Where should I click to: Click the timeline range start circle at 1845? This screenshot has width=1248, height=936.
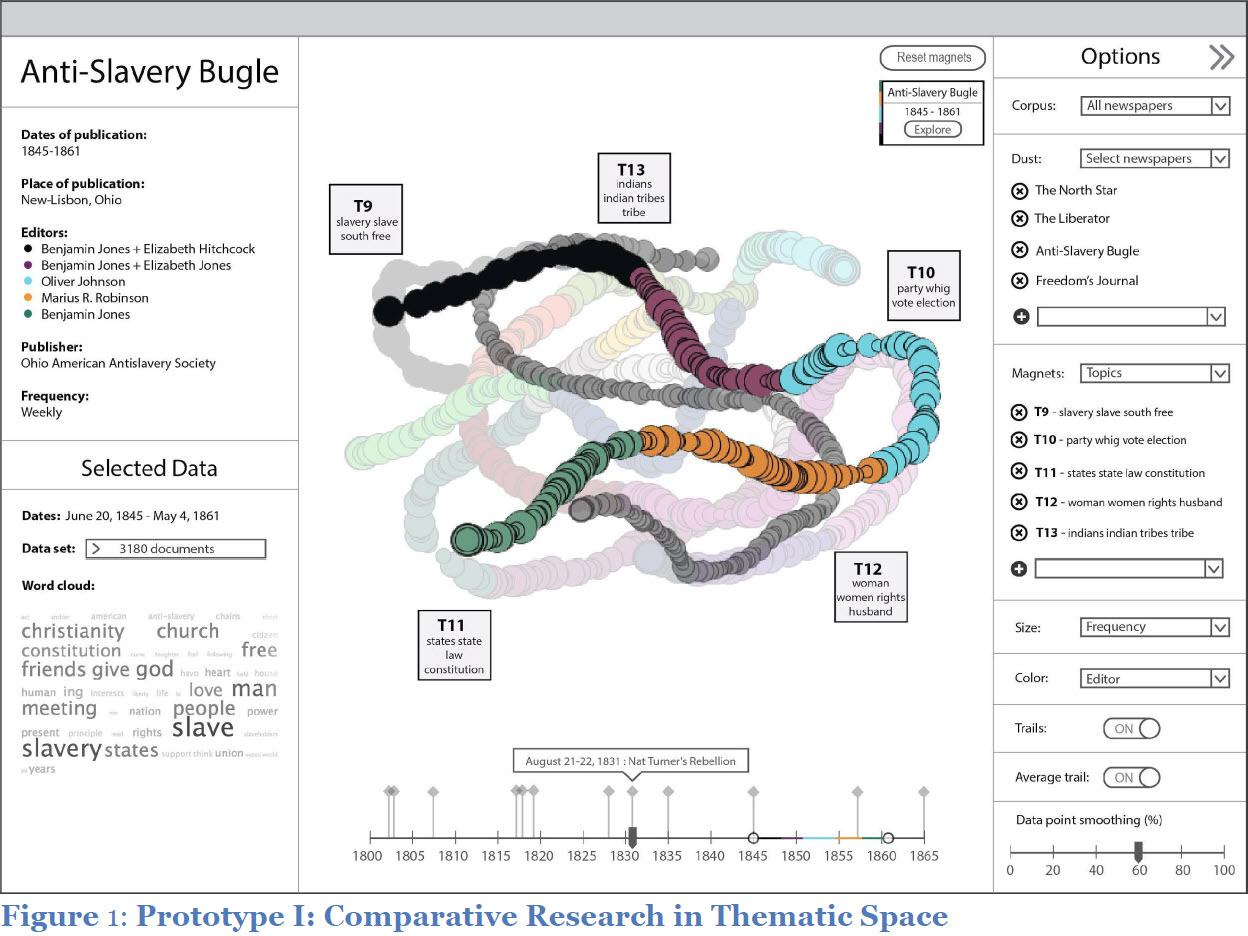click(753, 838)
